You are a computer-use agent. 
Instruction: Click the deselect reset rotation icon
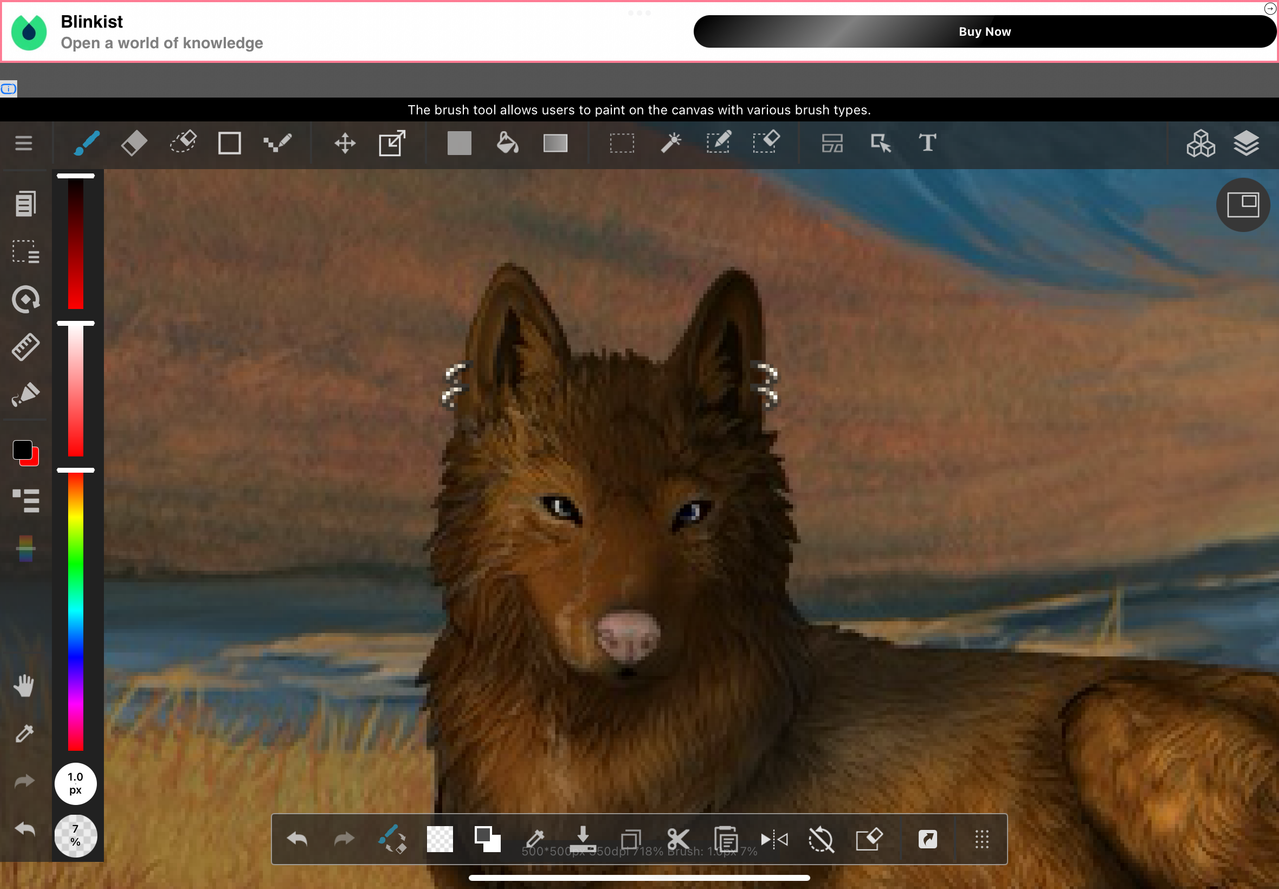tap(821, 839)
